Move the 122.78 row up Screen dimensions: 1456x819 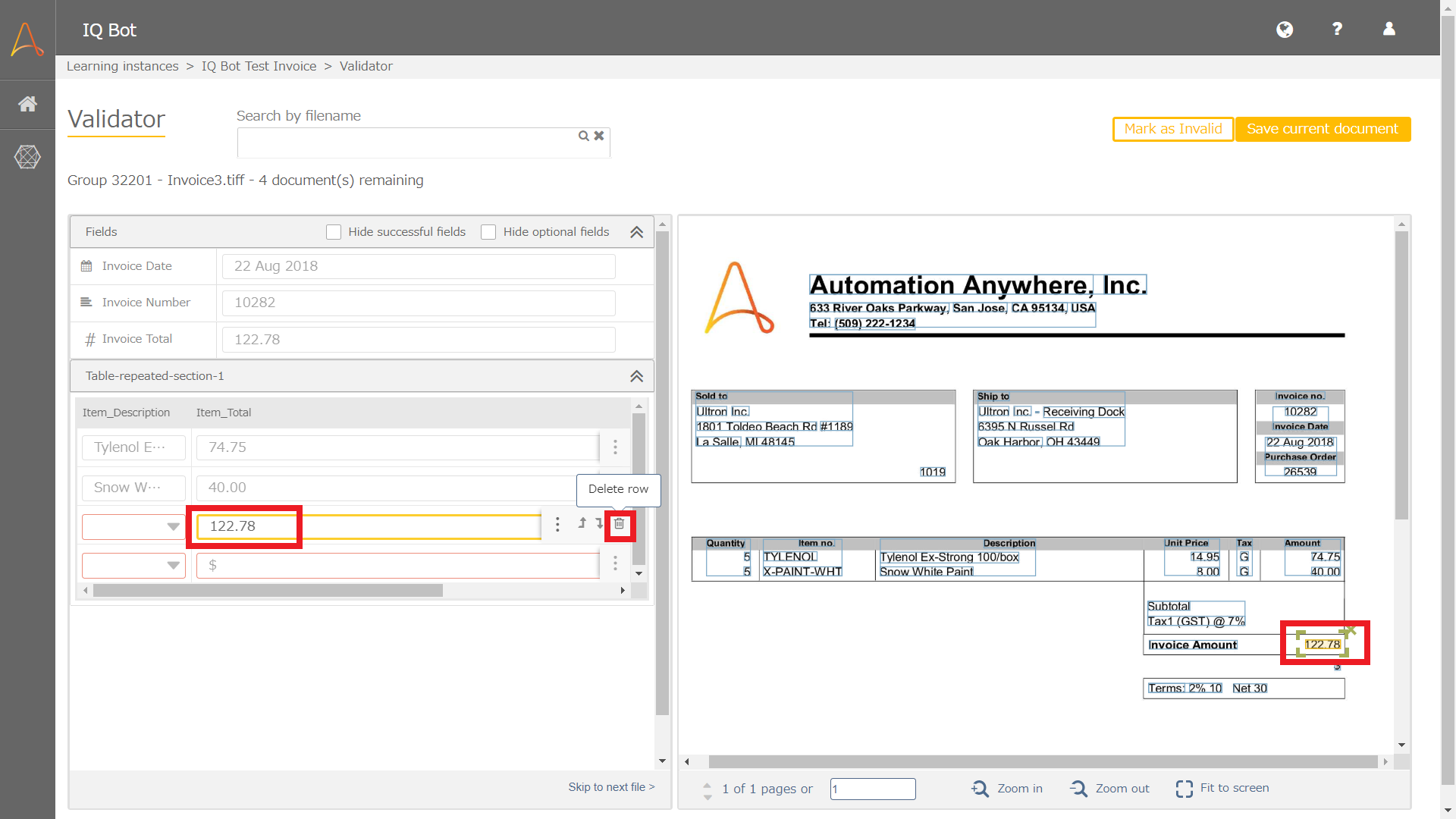point(582,523)
